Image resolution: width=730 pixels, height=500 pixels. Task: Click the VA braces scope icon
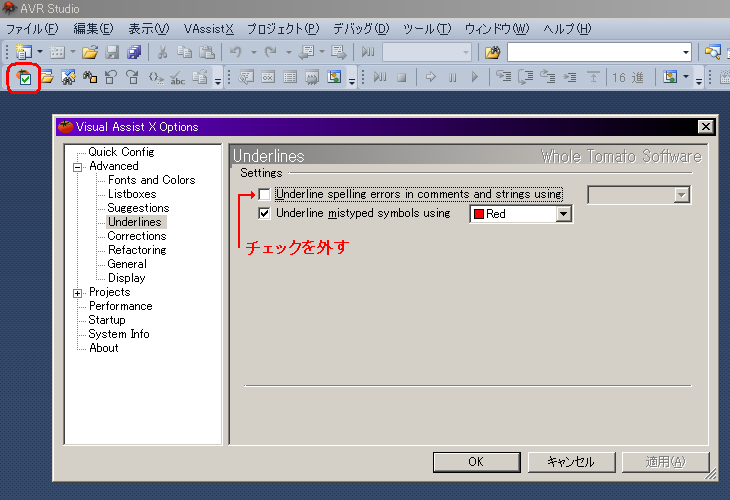tap(155, 77)
